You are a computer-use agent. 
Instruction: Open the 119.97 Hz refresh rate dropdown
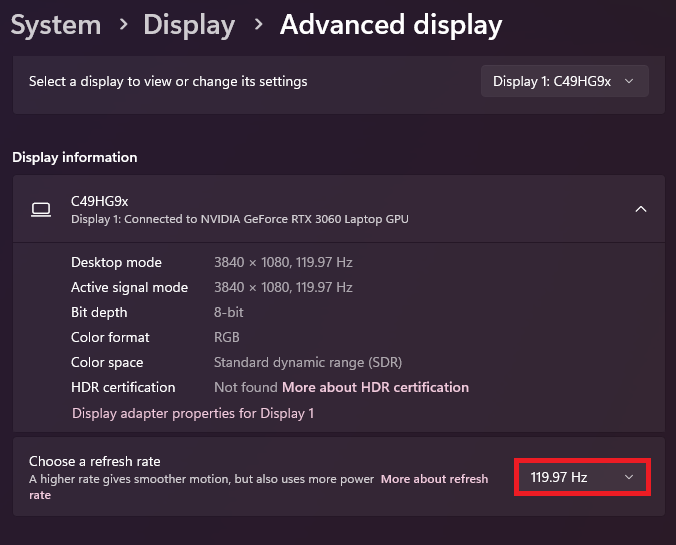(x=583, y=478)
